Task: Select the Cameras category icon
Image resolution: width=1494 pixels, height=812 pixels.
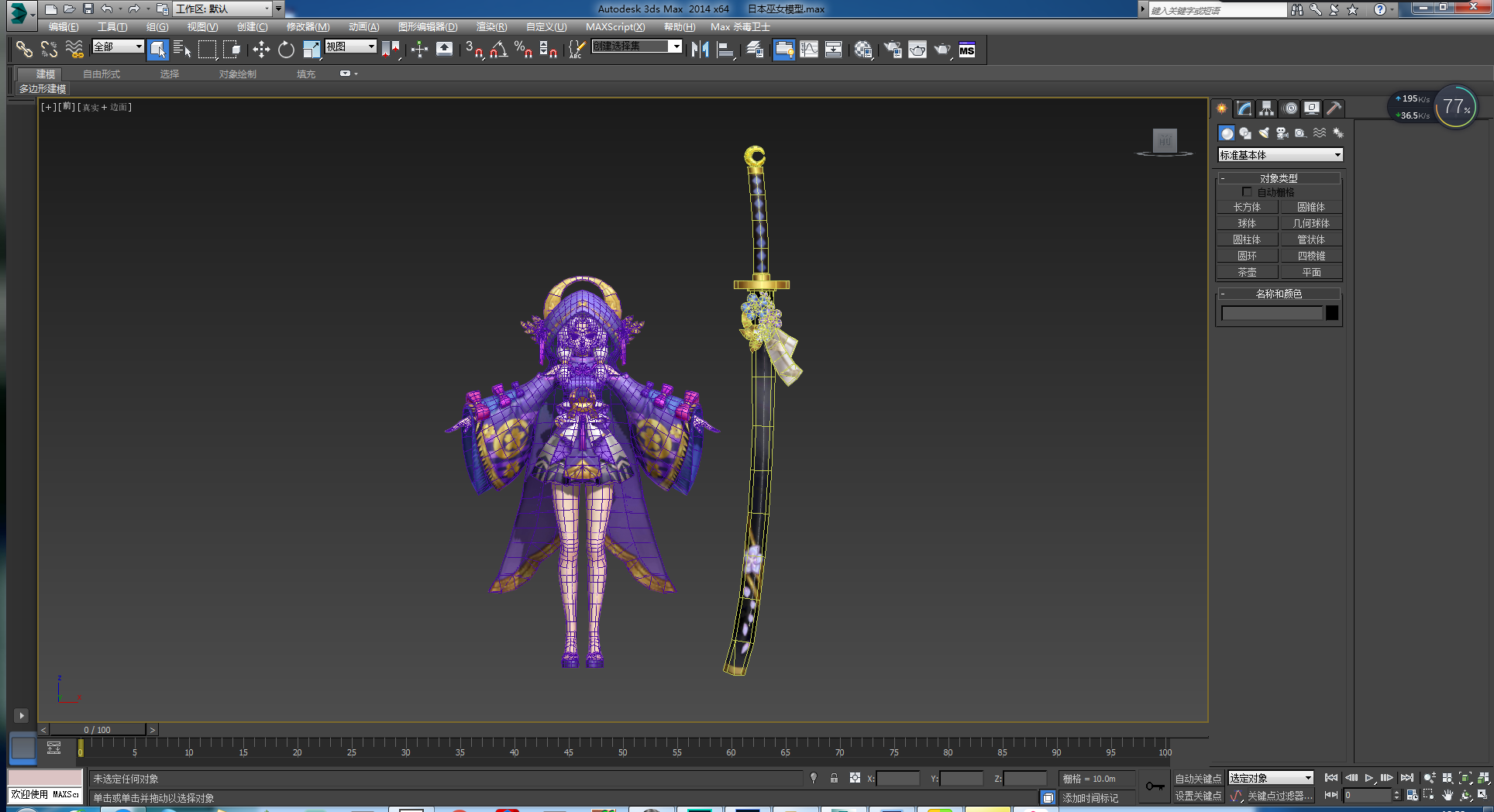Action: (1282, 133)
